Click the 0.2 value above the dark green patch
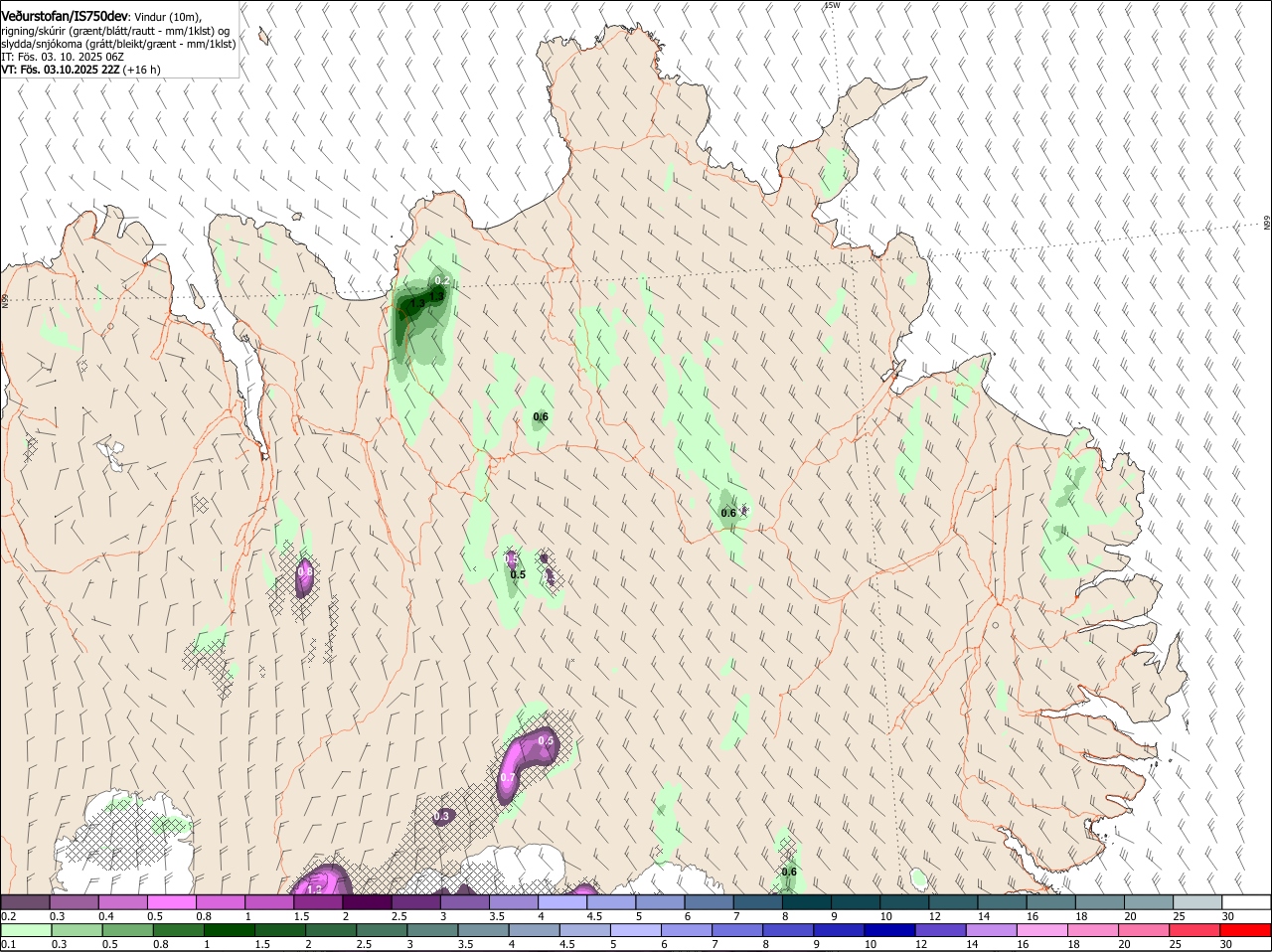Viewport: 1272px width, 952px height. [442, 281]
